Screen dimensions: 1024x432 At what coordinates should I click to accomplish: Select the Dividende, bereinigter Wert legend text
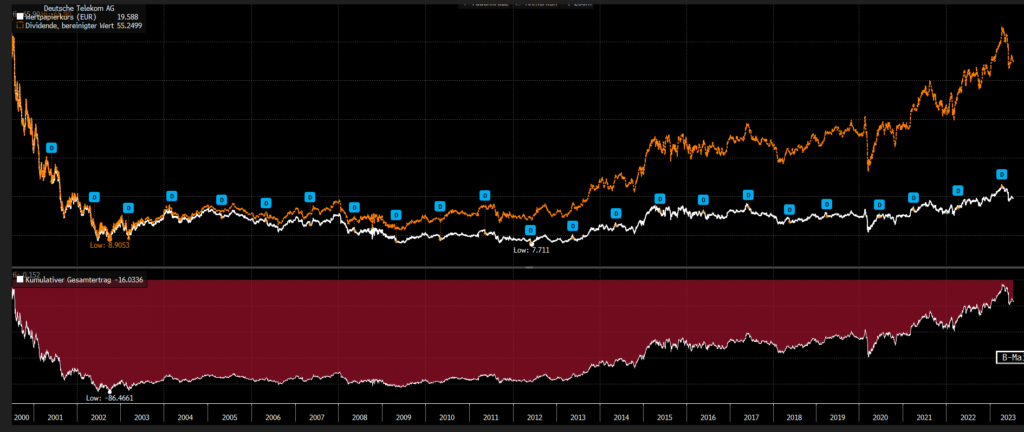point(75,24)
